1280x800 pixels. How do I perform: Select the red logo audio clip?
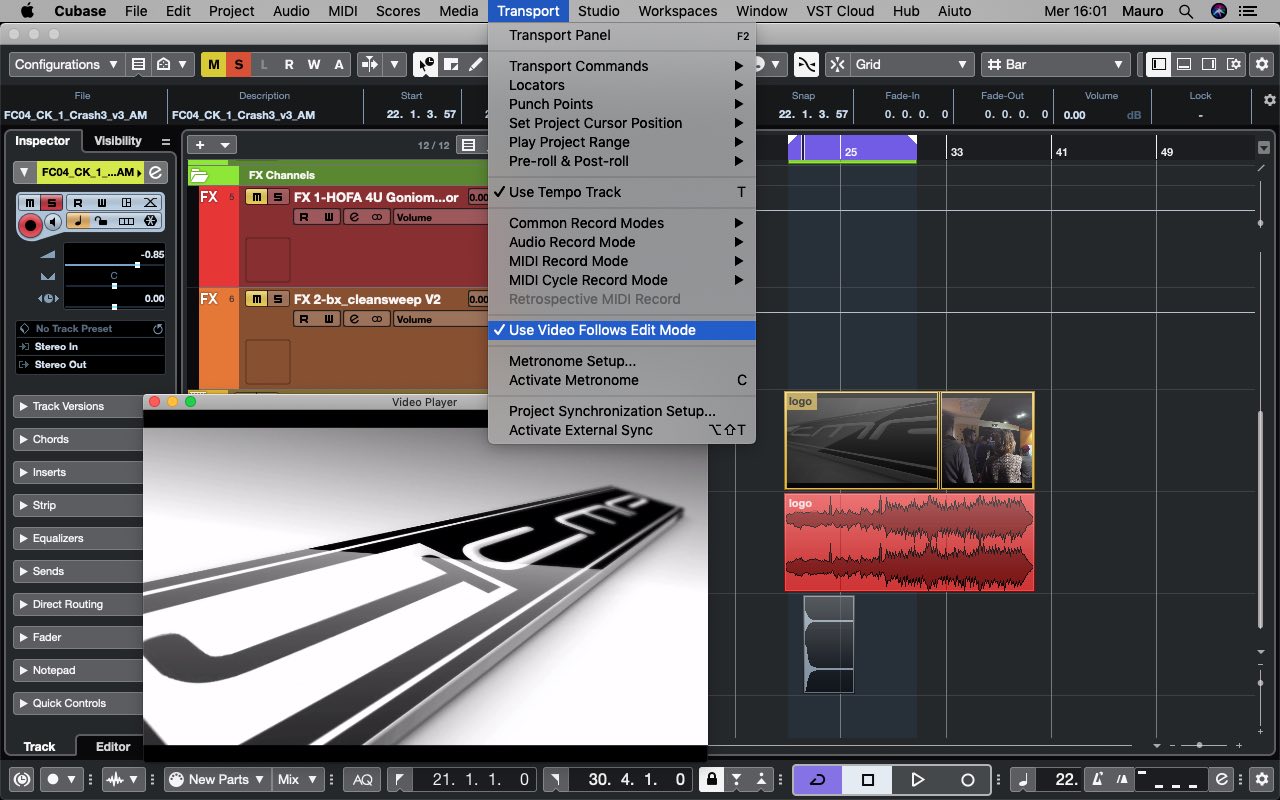909,542
